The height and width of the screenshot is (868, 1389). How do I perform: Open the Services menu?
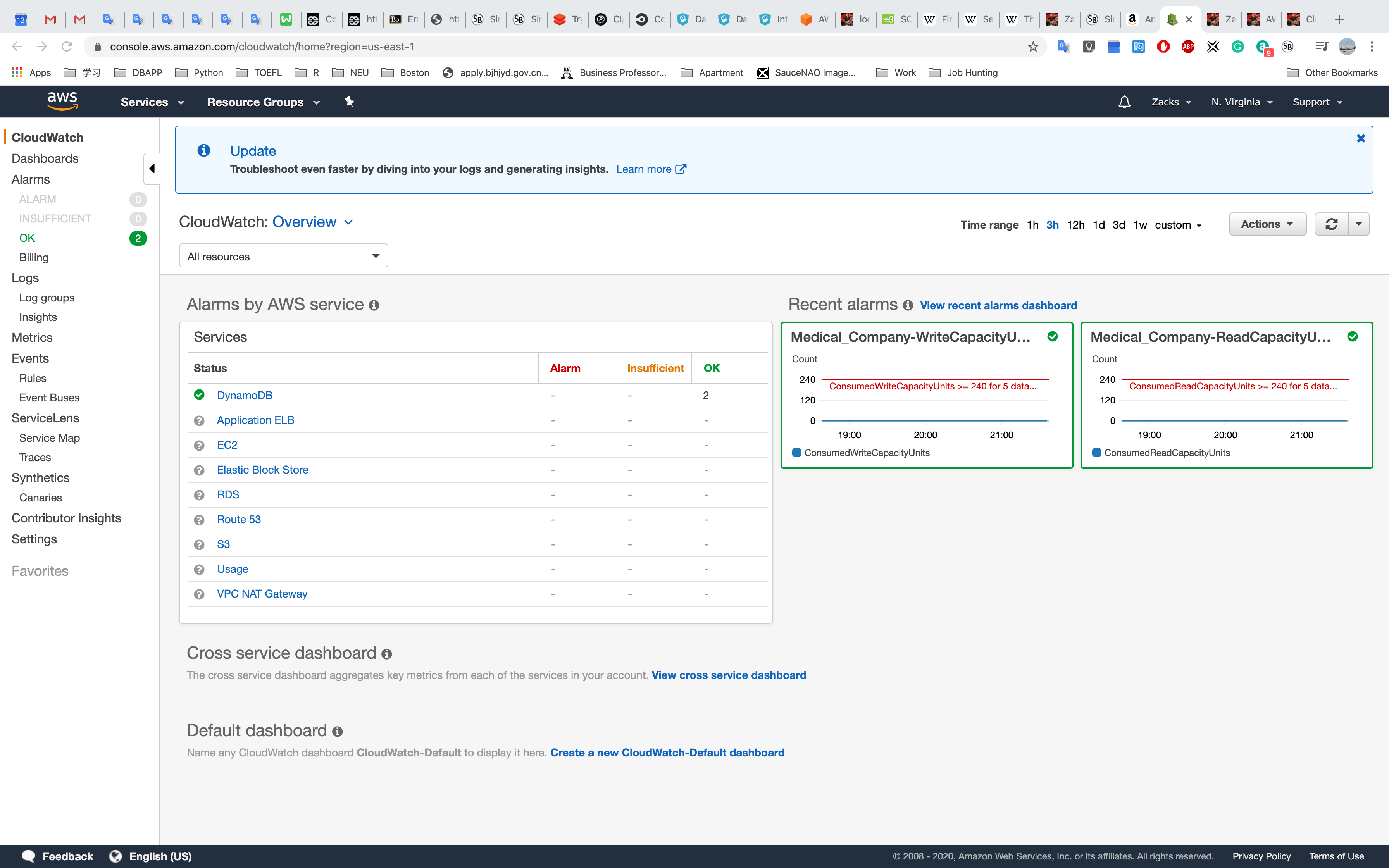(x=152, y=102)
